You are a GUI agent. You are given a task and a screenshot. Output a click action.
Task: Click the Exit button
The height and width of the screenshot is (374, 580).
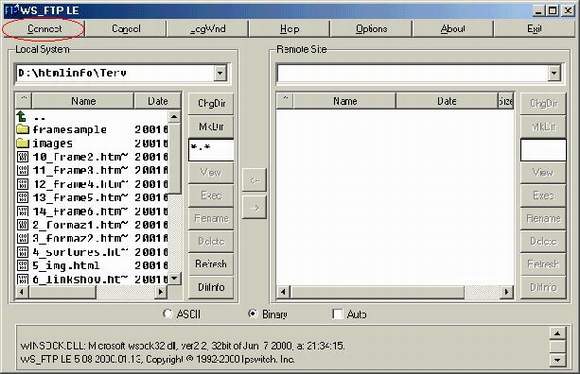[x=535, y=28]
